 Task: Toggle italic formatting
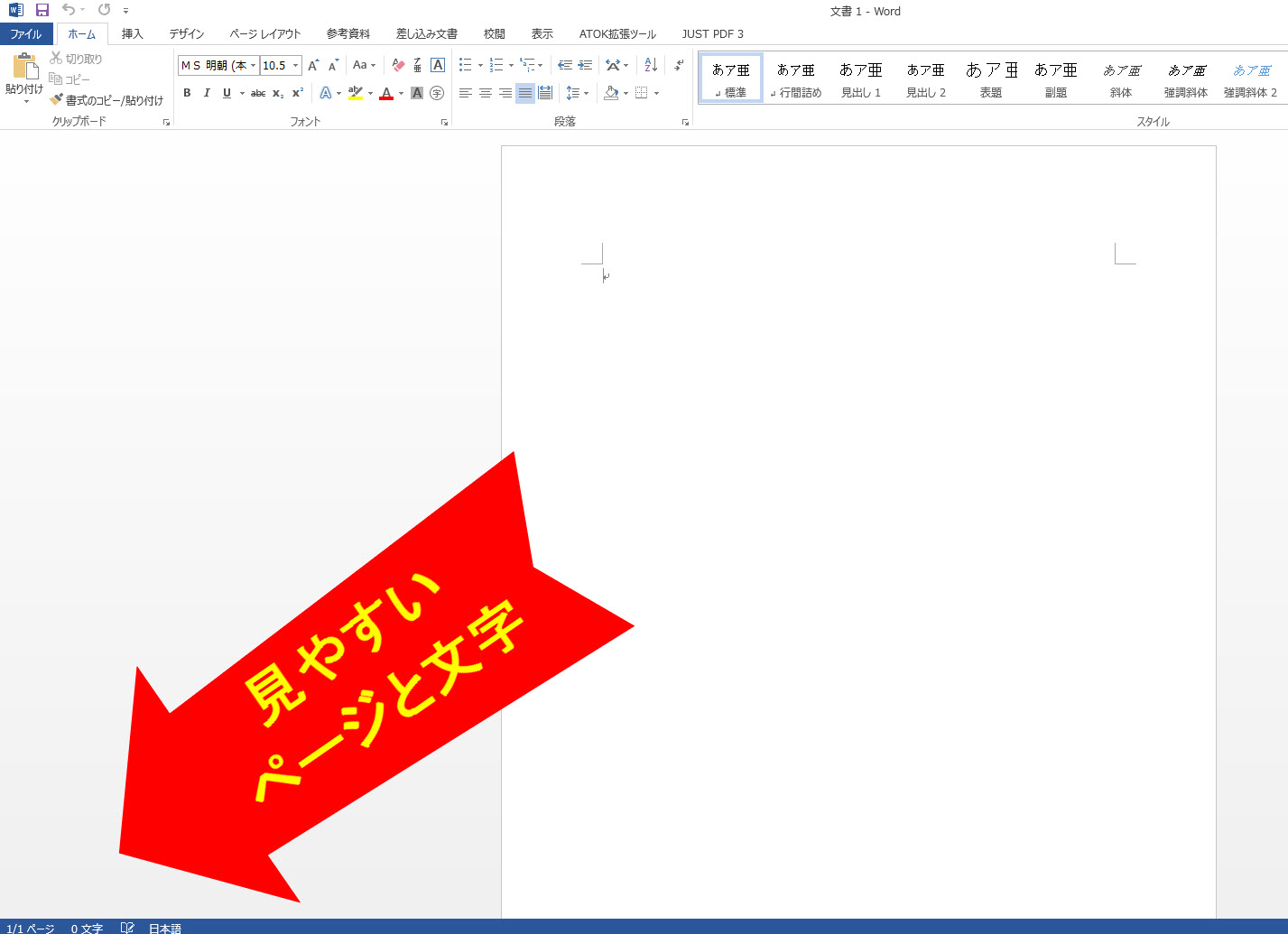click(207, 93)
